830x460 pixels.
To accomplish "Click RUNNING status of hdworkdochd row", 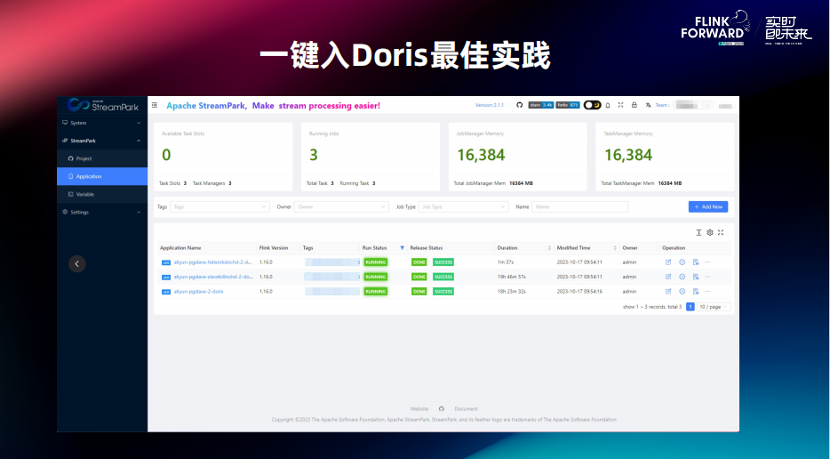I will pyautogui.click(x=375, y=262).
